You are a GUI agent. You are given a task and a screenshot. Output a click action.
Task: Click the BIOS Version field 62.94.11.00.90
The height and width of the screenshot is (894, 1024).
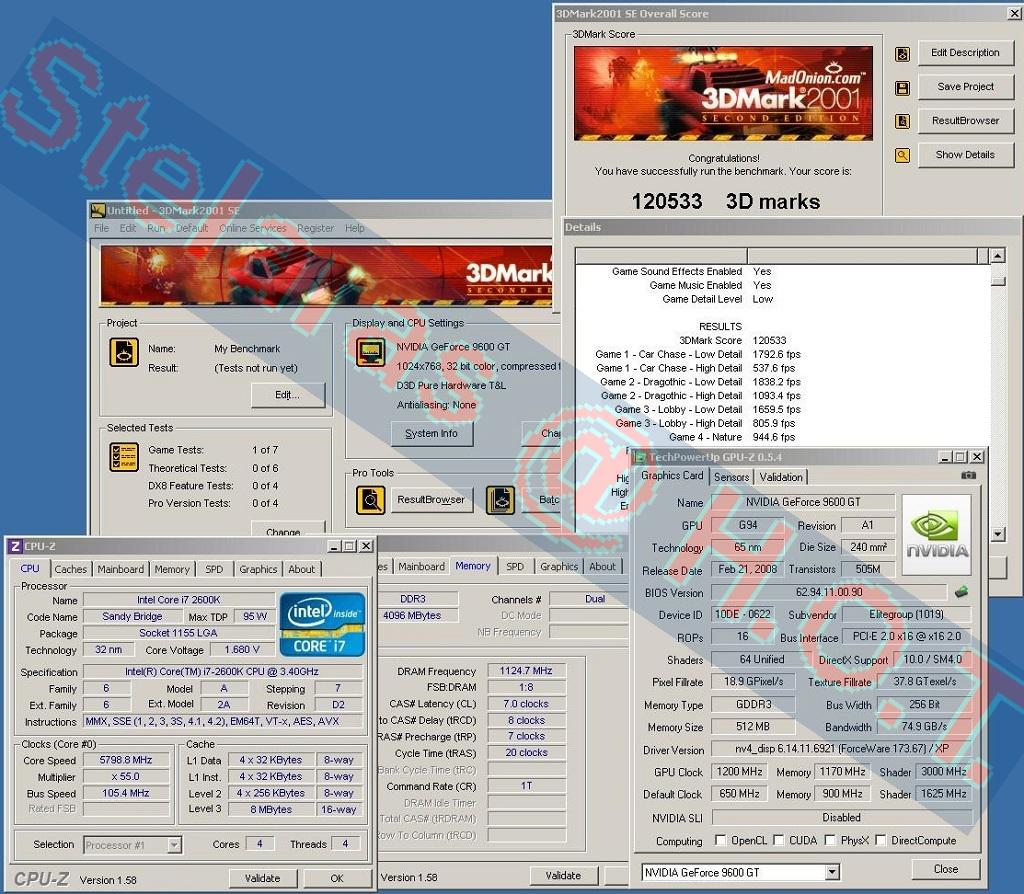[x=829, y=592]
